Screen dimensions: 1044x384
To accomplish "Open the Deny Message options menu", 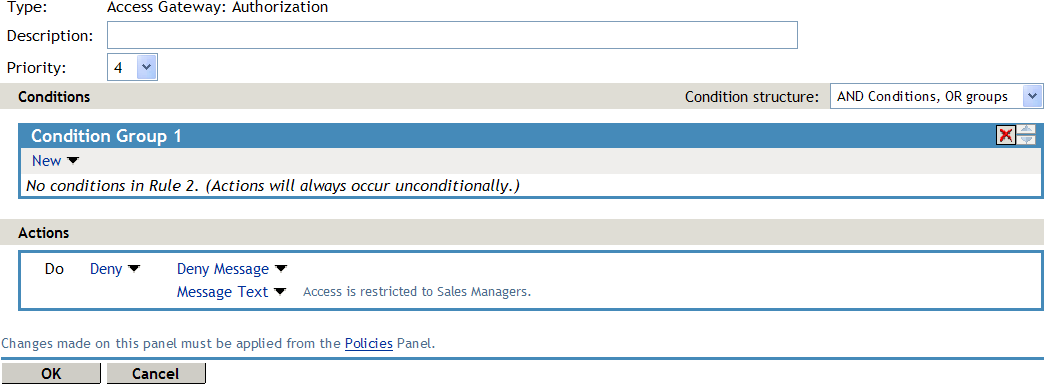I will (x=223, y=269).
